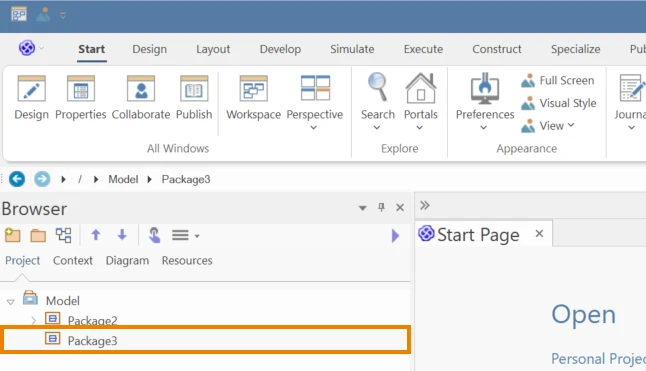Click the Preferences monitor icon
The width and height of the screenshot is (646, 371).
(x=485, y=88)
